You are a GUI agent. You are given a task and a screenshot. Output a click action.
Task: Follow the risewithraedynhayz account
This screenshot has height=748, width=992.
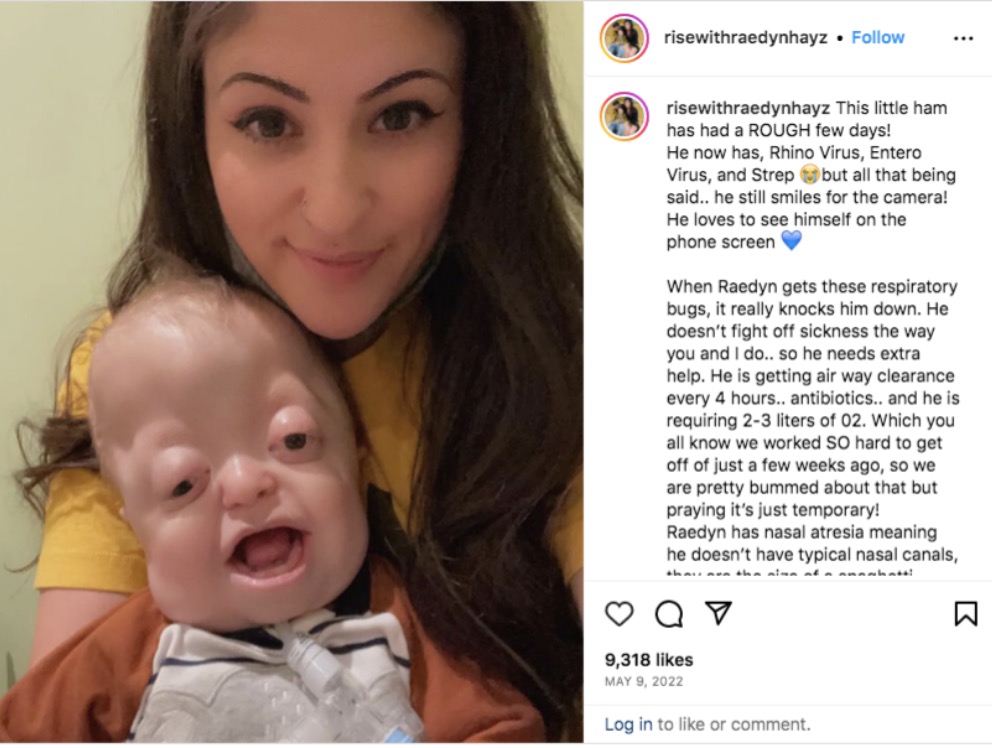(877, 37)
